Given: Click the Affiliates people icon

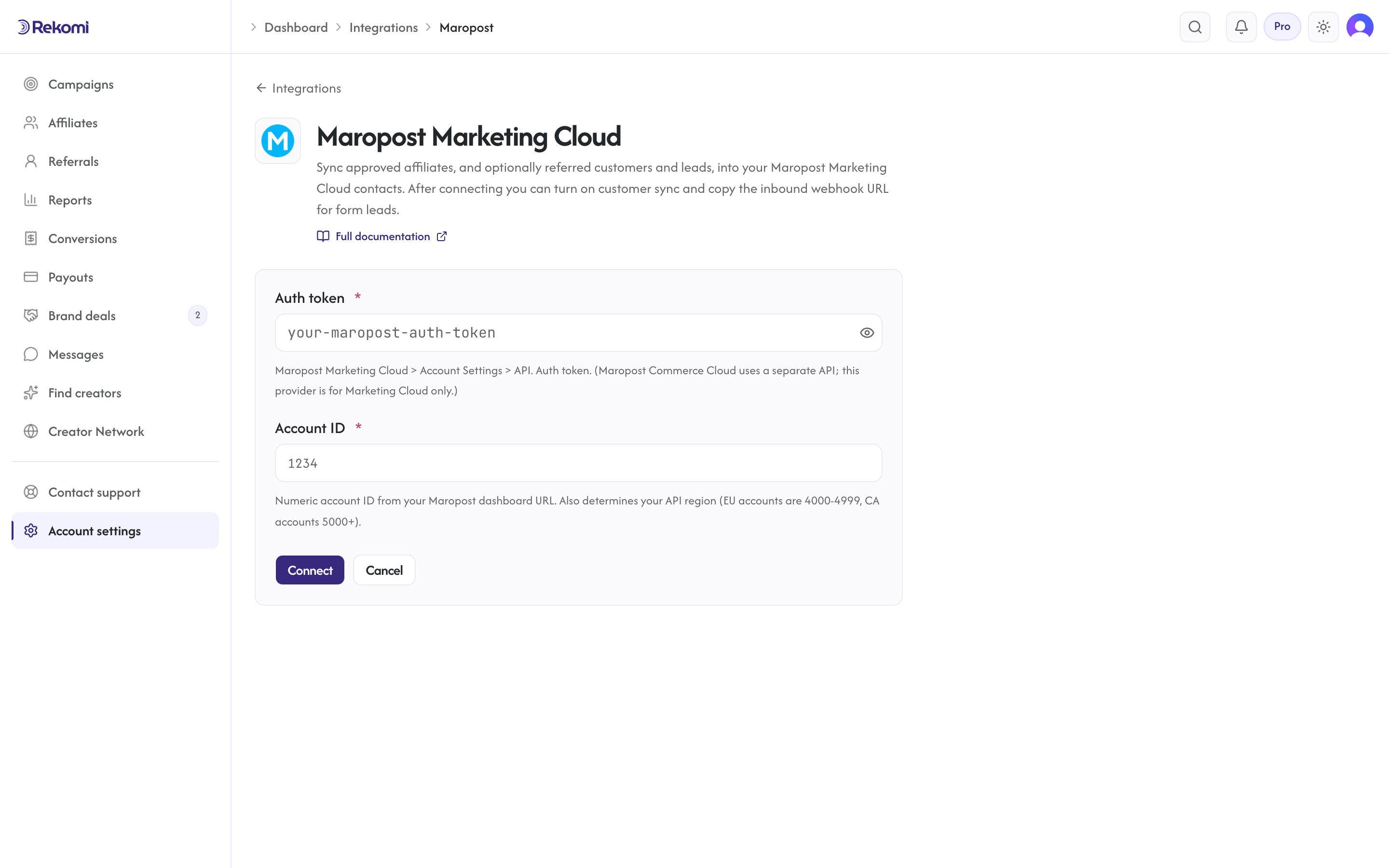Looking at the screenshot, I should coord(31,123).
